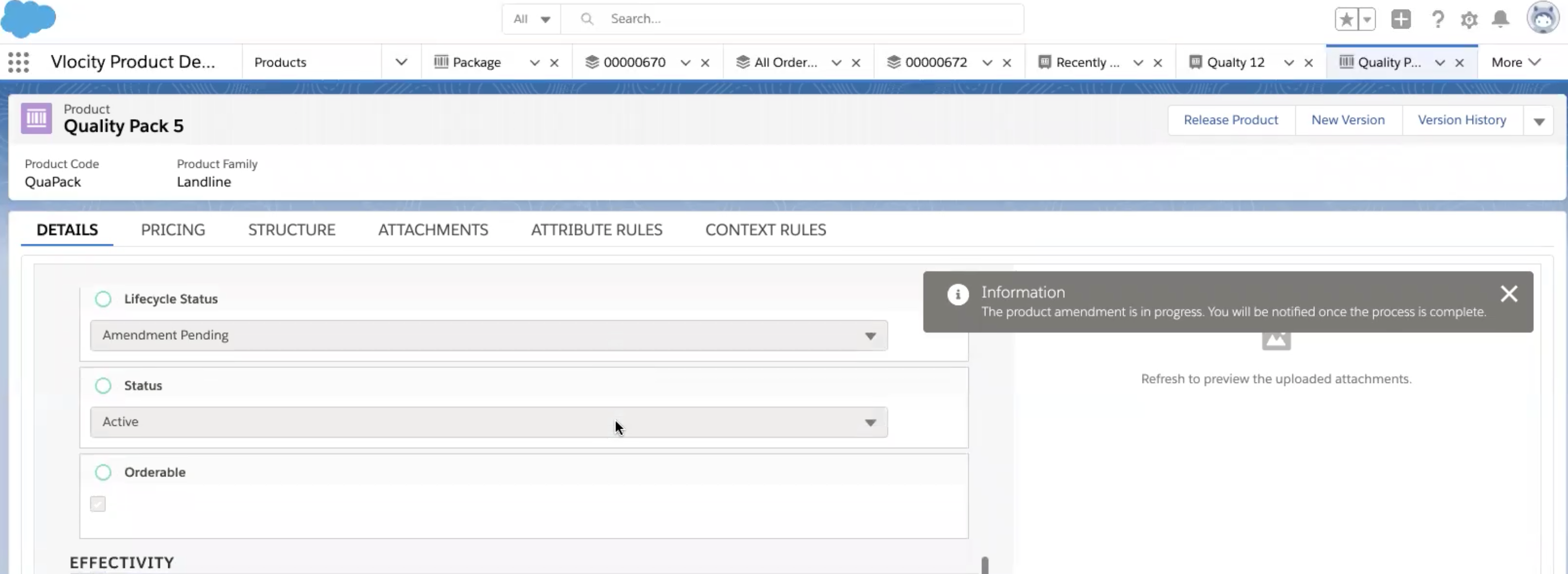
Task: Close the Recently ... tab
Action: pos(1158,63)
